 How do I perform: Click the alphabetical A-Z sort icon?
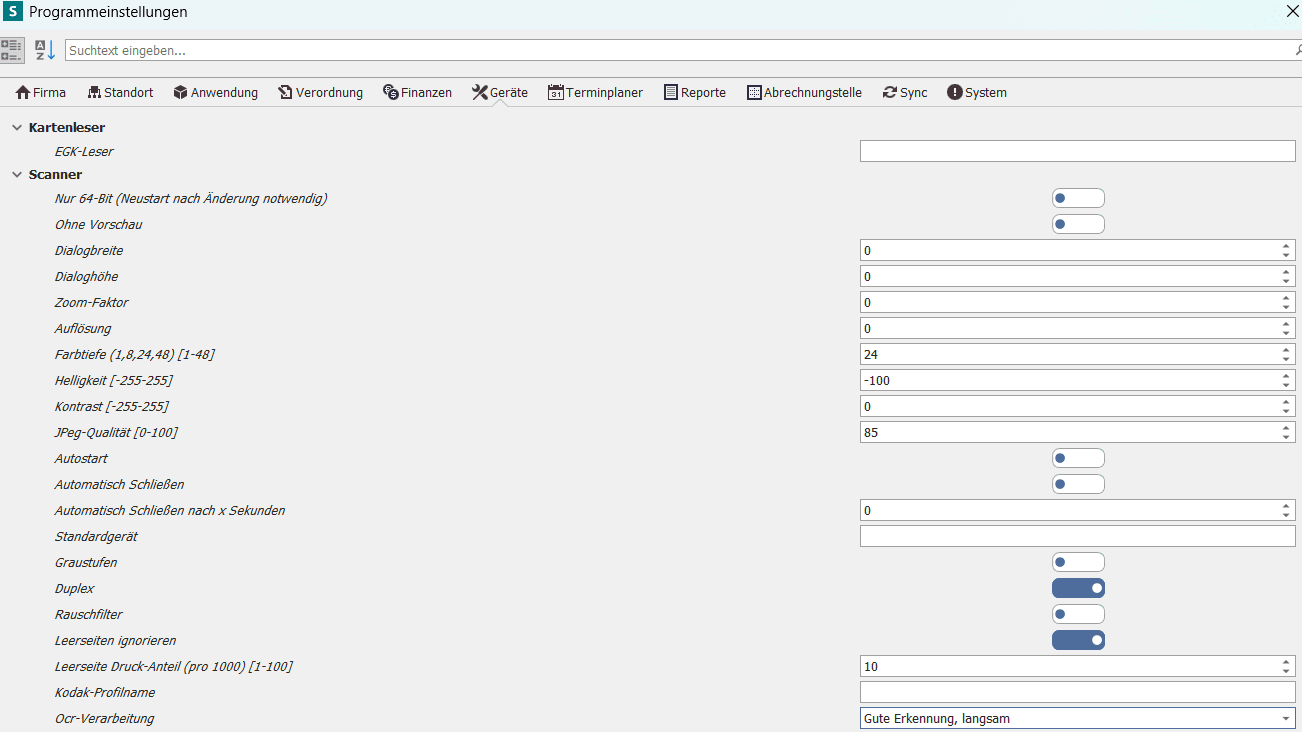pyautogui.click(x=45, y=50)
